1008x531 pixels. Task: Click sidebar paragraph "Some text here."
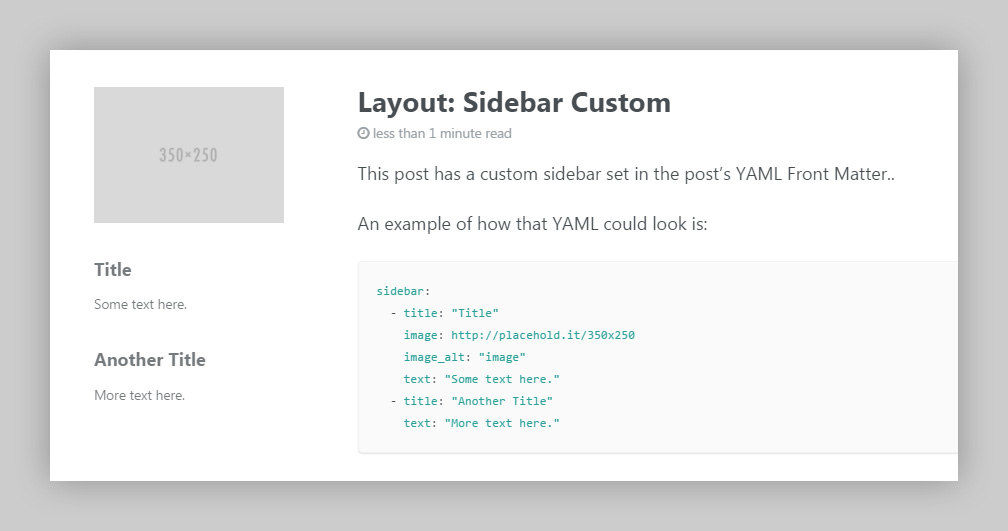click(140, 304)
